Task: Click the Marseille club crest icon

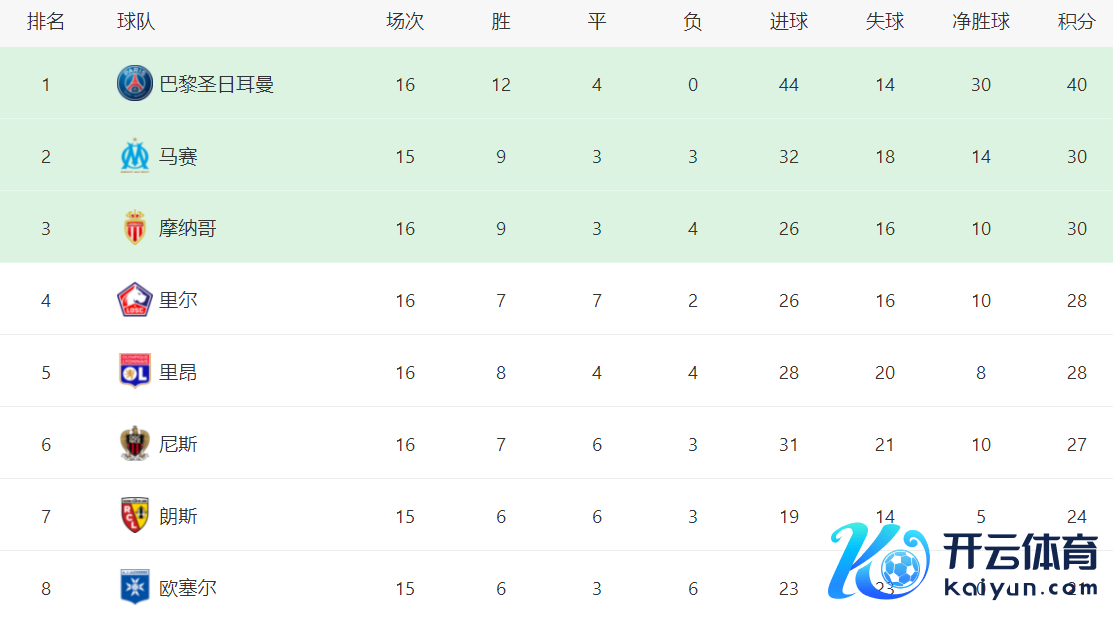Action: tap(135, 156)
